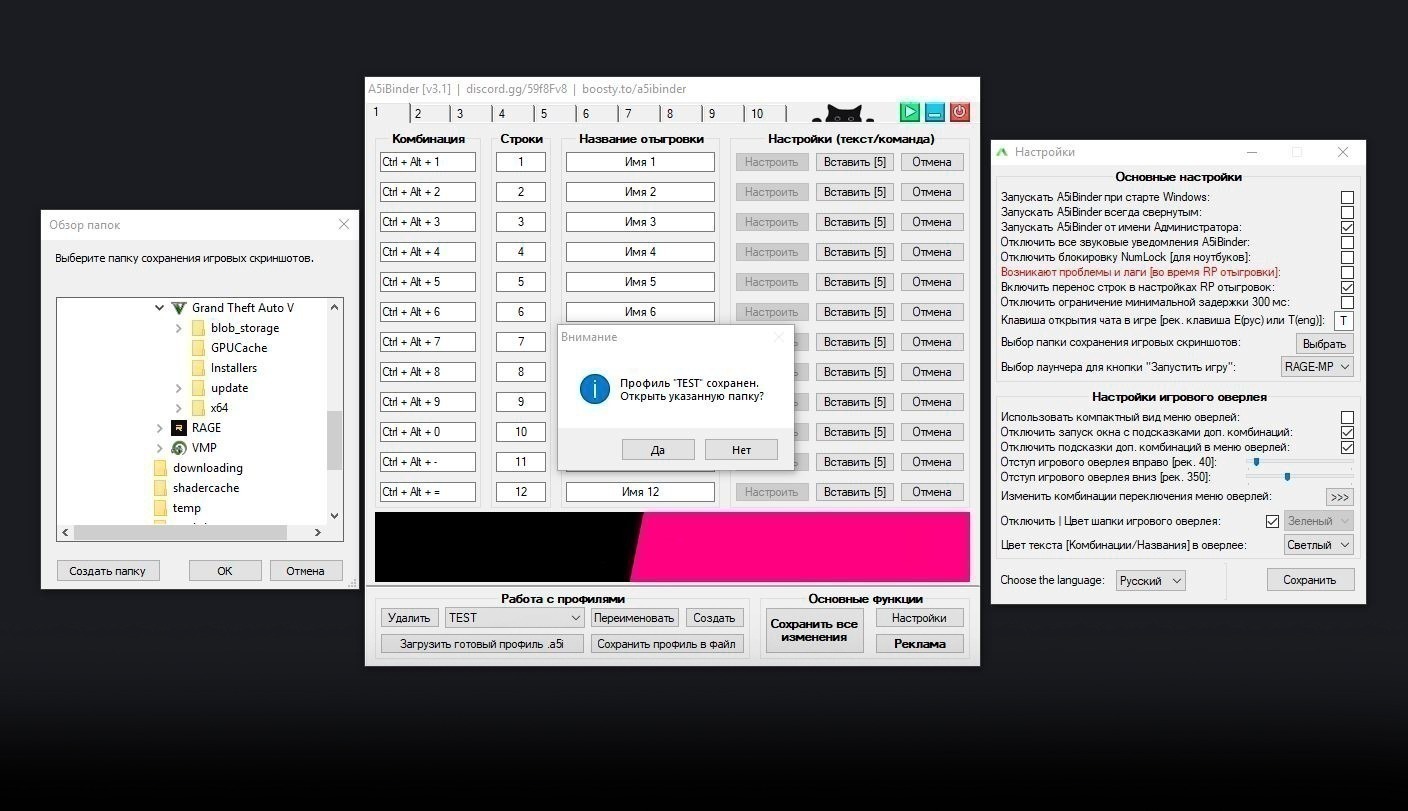This screenshot has width=1408, height=811.
Task: Click Нет in the Внимание dialog
Action: (x=741, y=450)
